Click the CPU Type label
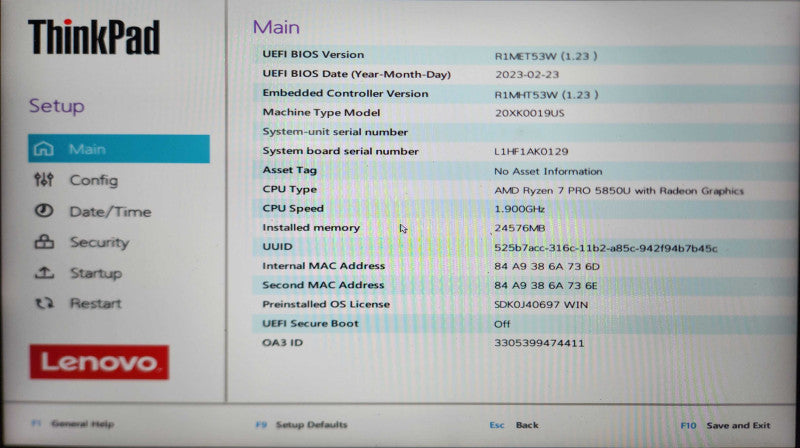The width and height of the screenshot is (800, 448). (289, 189)
